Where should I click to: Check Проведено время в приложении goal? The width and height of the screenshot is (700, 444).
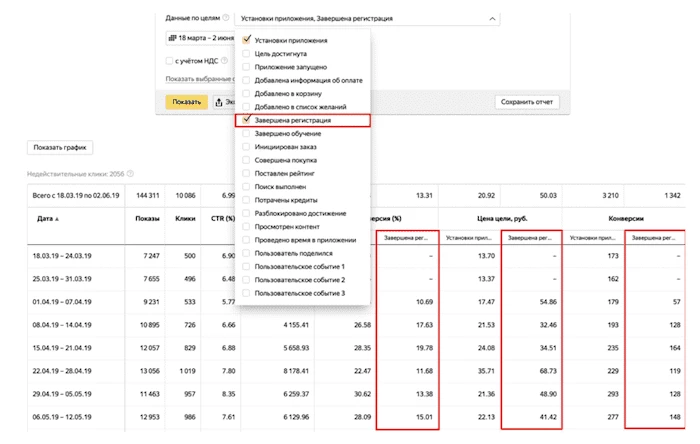click(246, 240)
